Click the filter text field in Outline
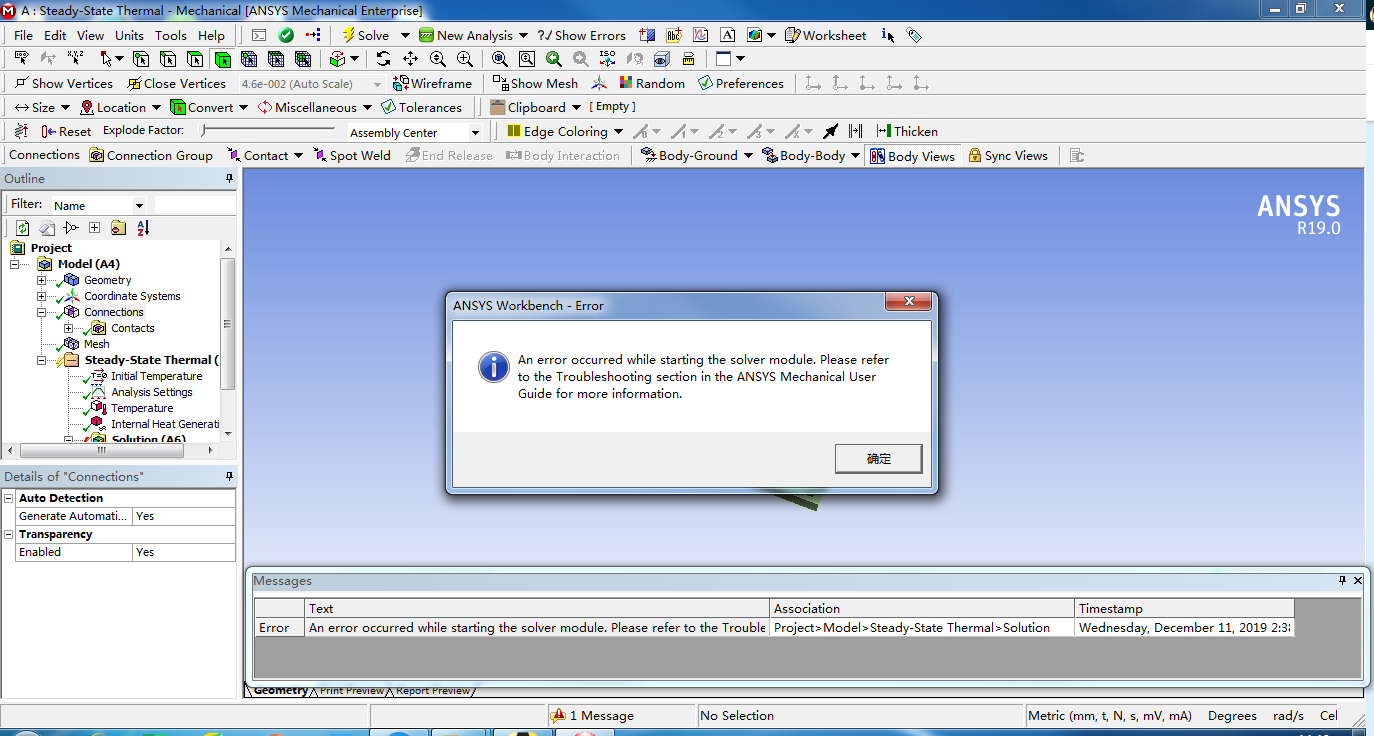 tap(195, 205)
